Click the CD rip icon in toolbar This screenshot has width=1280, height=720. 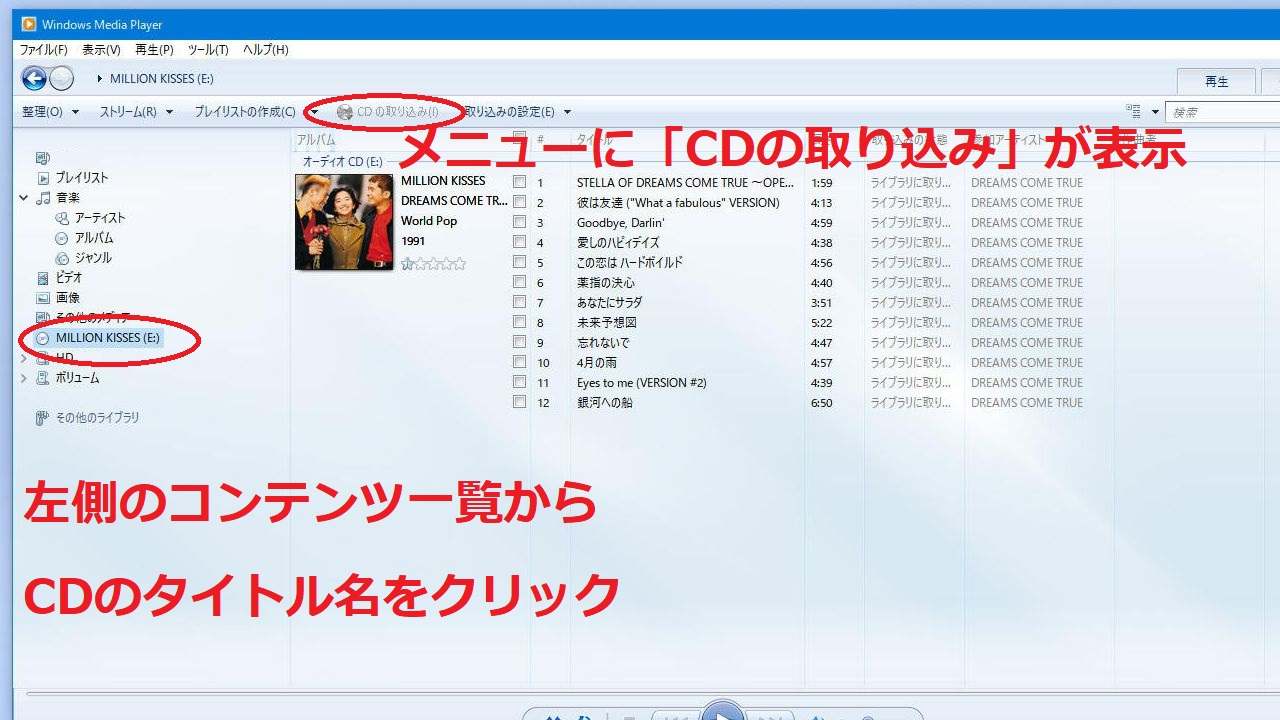[x=345, y=112]
